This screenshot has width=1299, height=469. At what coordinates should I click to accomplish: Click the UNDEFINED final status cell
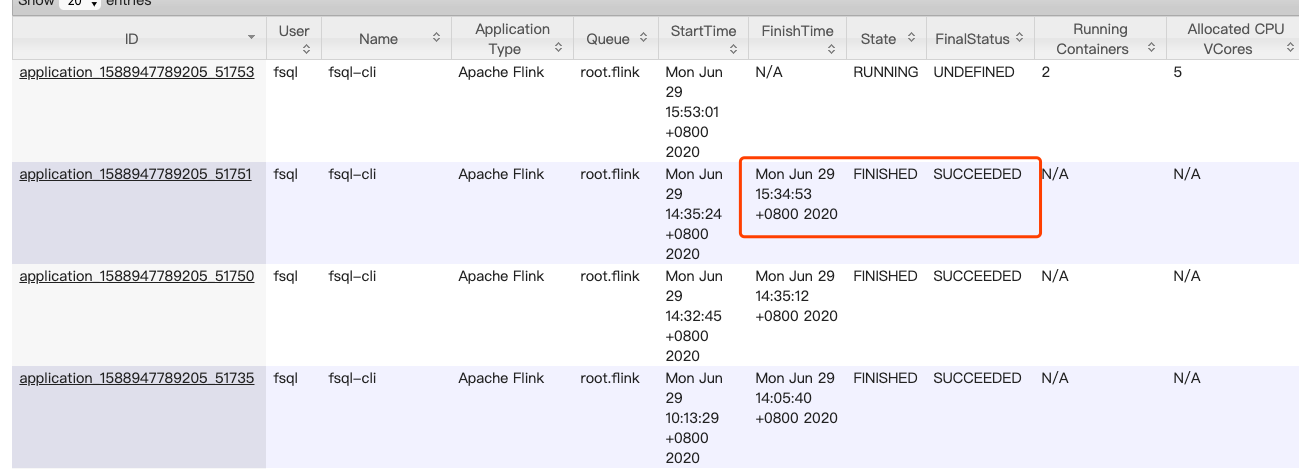[973, 72]
